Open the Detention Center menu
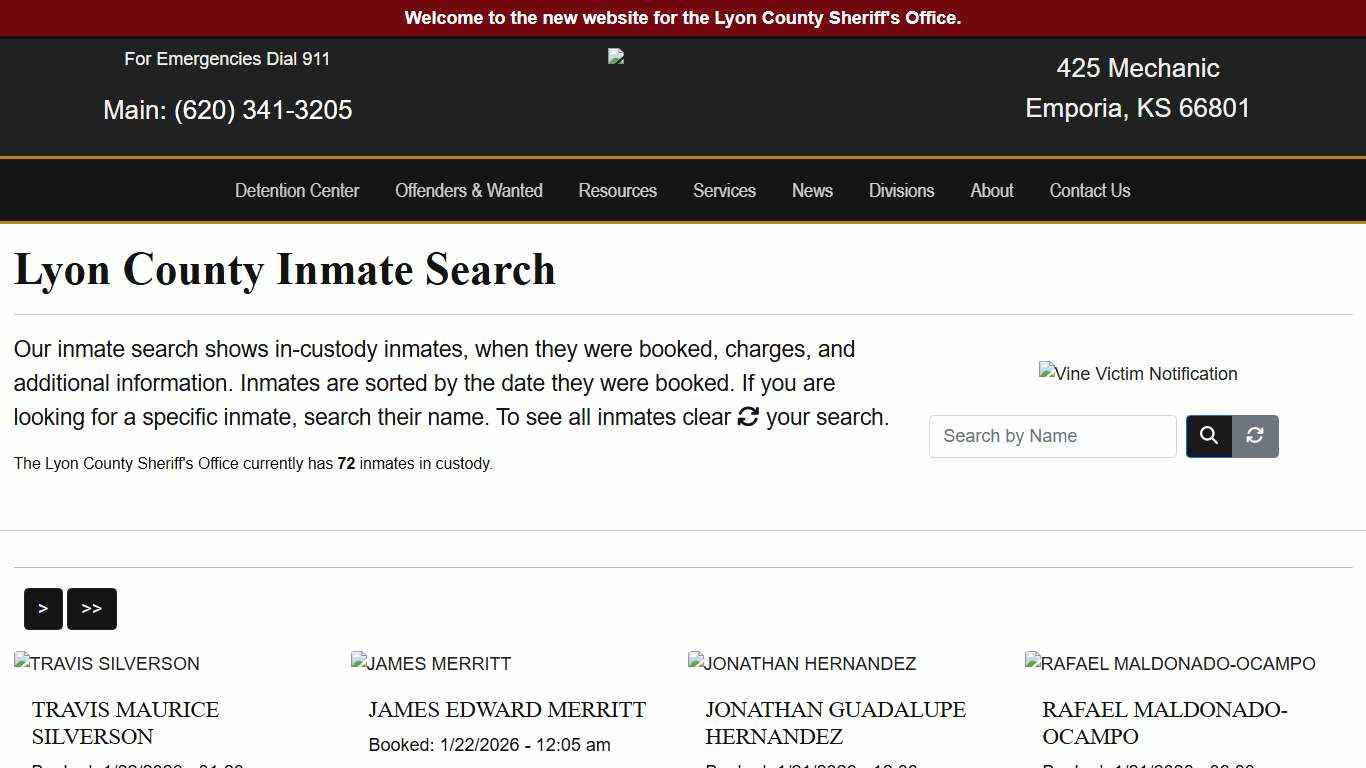The height and width of the screenshot is (768, 1366). 297,190
